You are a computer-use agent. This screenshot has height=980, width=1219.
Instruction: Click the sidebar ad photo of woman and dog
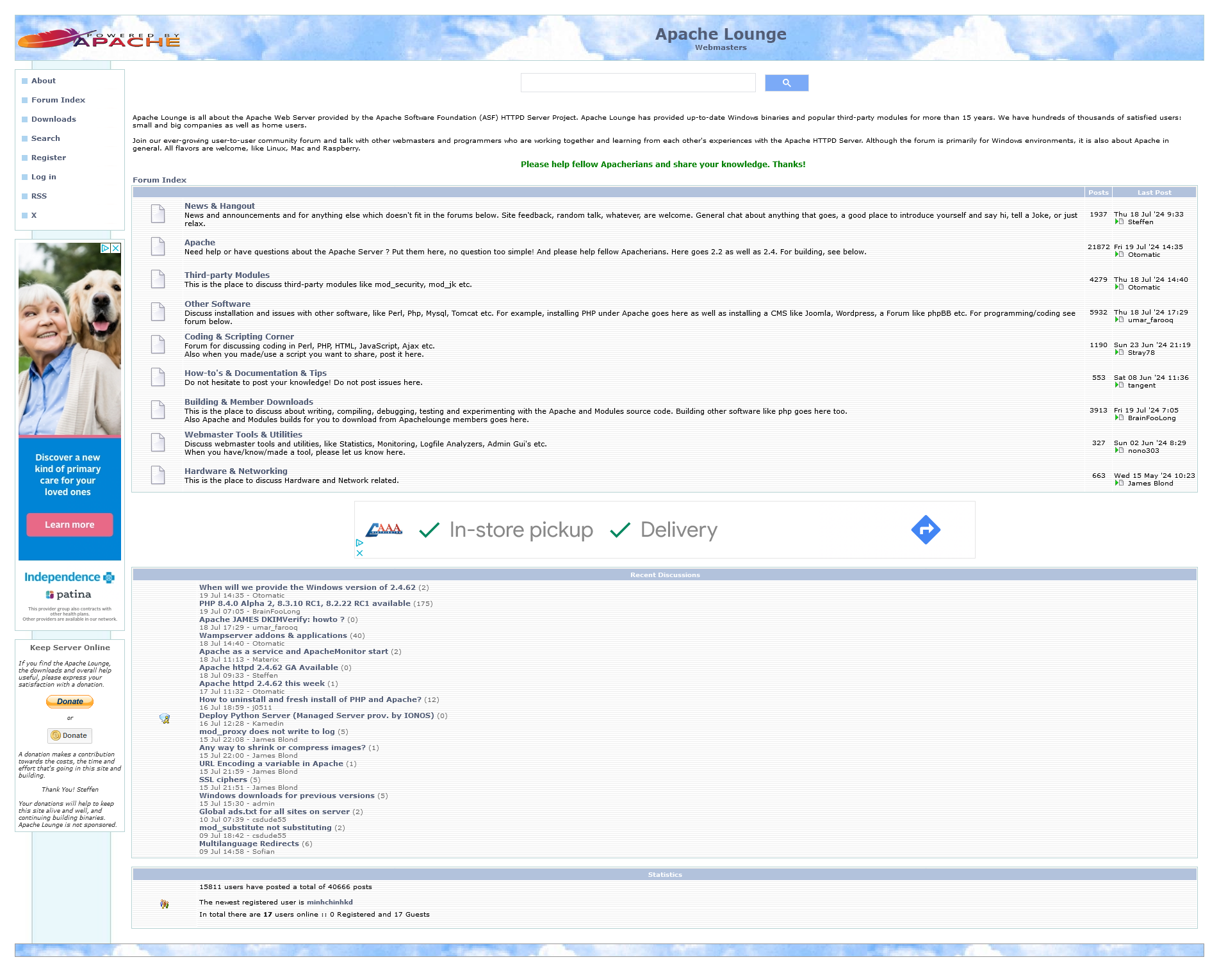click(x=70, y=339)
